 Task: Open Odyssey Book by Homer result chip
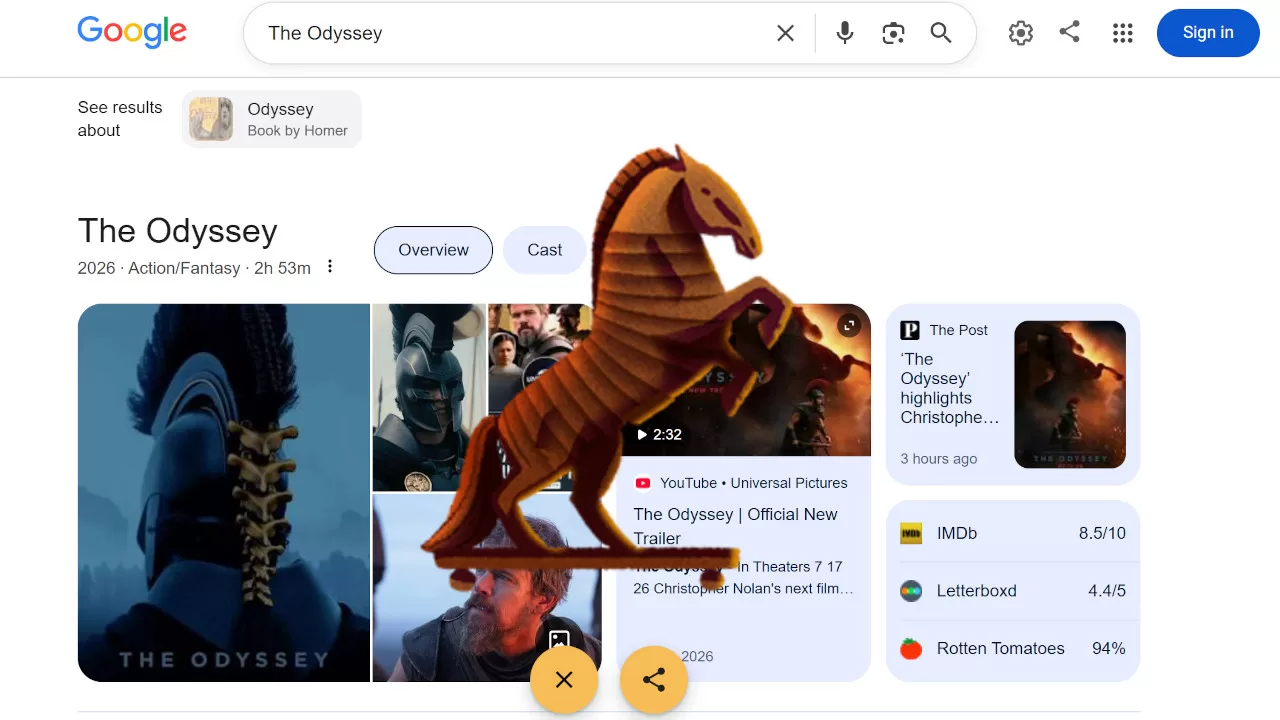pos(272,119)
